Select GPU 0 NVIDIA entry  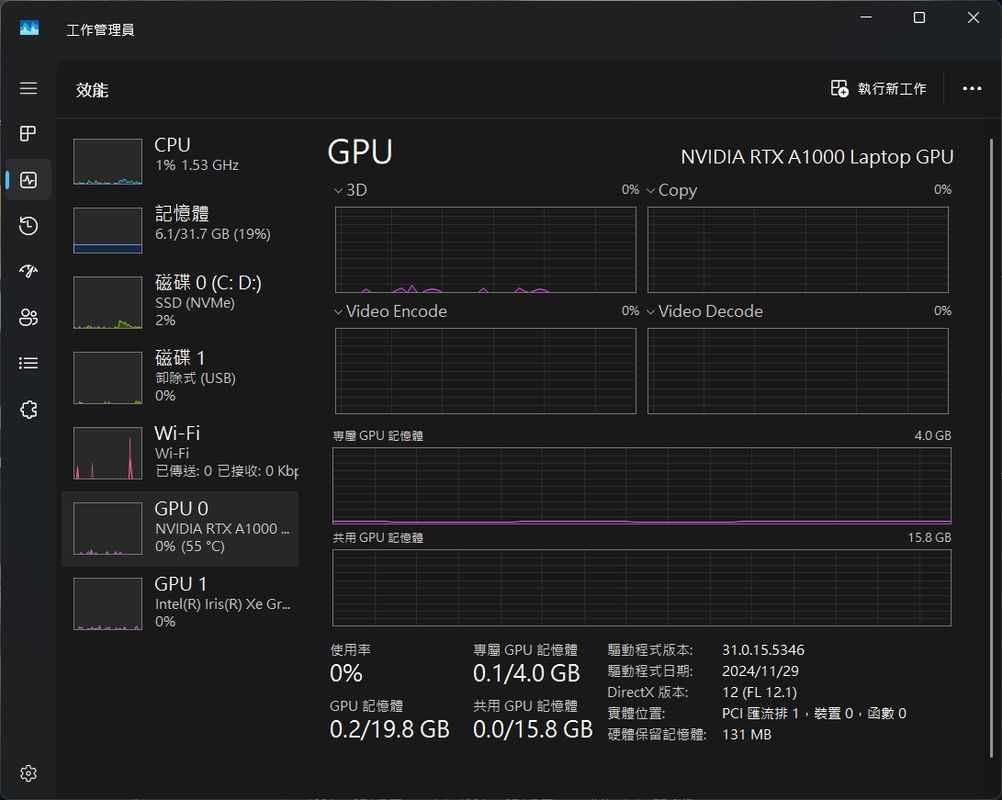point(180,528)
